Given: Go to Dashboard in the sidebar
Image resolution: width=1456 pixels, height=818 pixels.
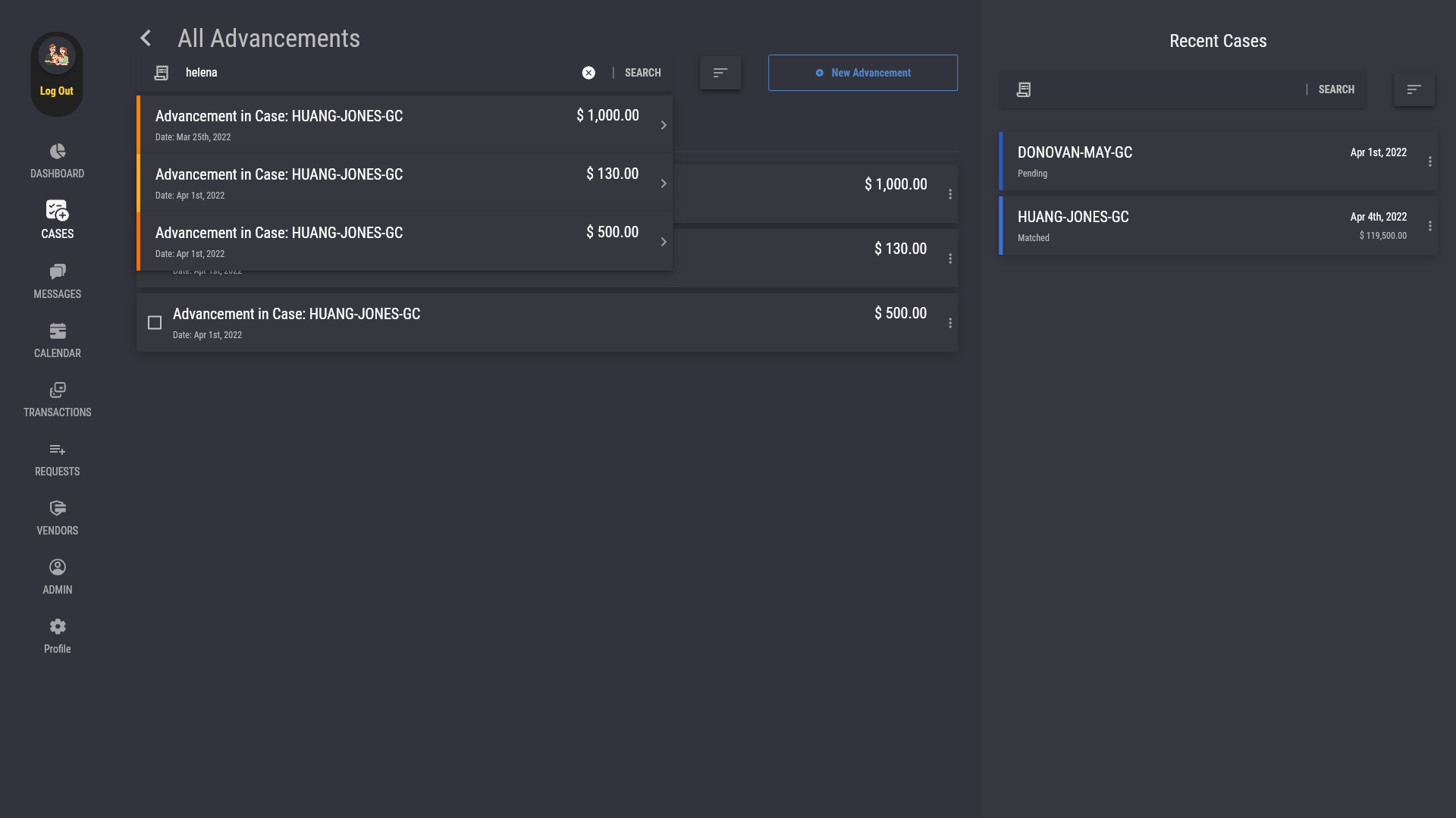Looking at the screenshot, I should tap(58, 161).
